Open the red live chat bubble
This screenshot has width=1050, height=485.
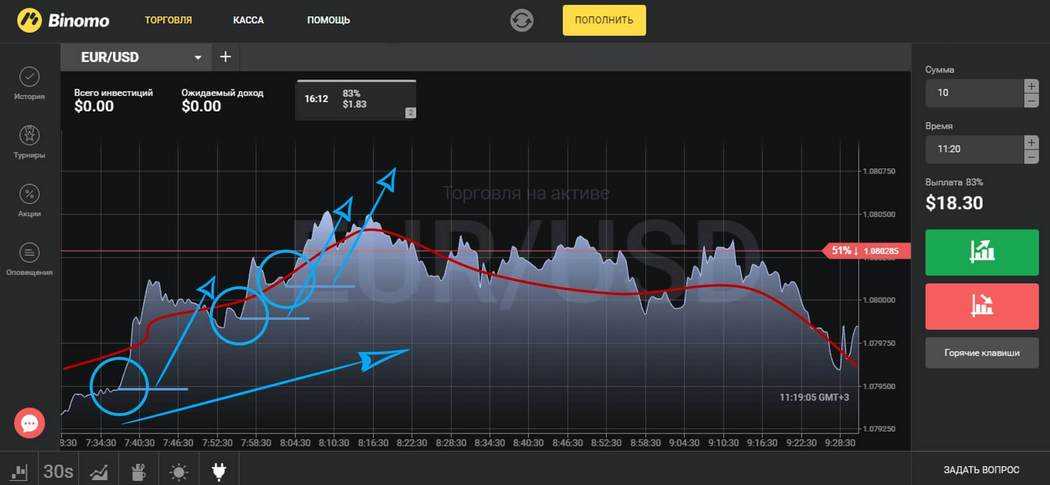pyautogui.click(x=29, y=423)
